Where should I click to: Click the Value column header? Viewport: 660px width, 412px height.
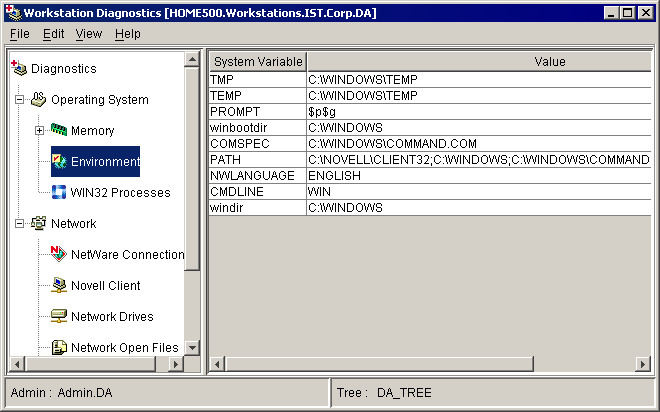479,62
